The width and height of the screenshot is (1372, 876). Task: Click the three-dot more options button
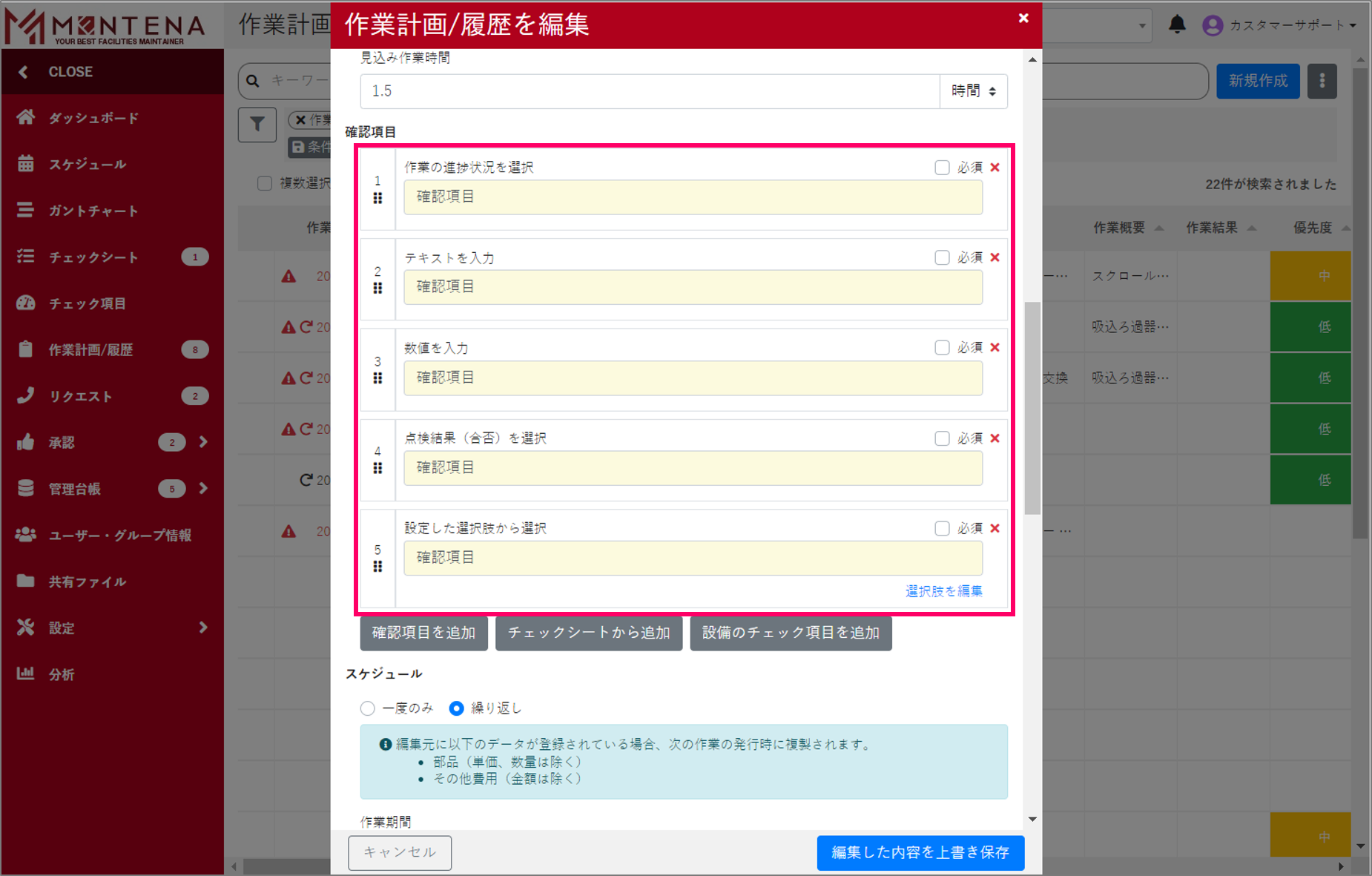tap(1322, 81)
